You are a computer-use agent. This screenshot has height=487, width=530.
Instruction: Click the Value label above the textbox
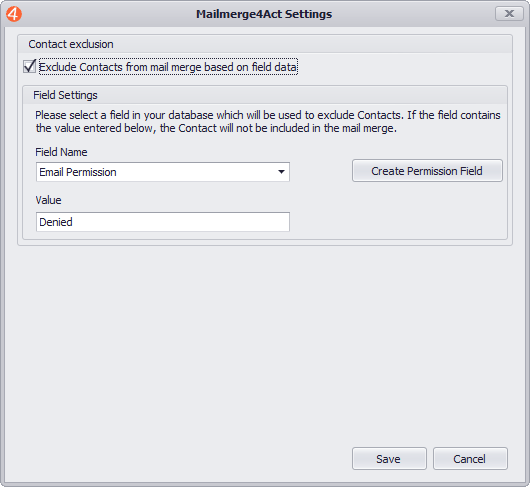[48, 200]
